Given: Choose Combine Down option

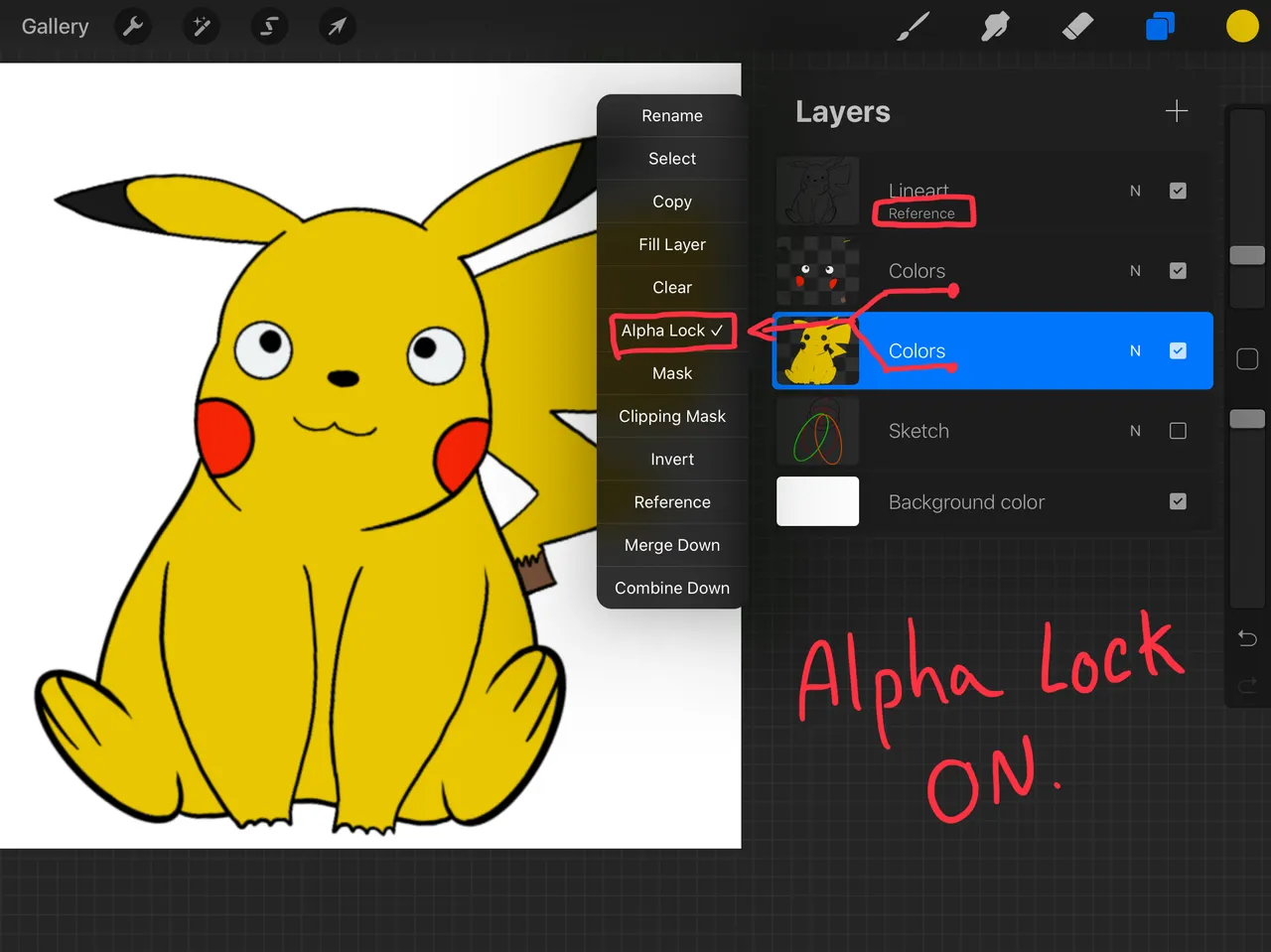Looking at the screenshot, I should point(672,588).
